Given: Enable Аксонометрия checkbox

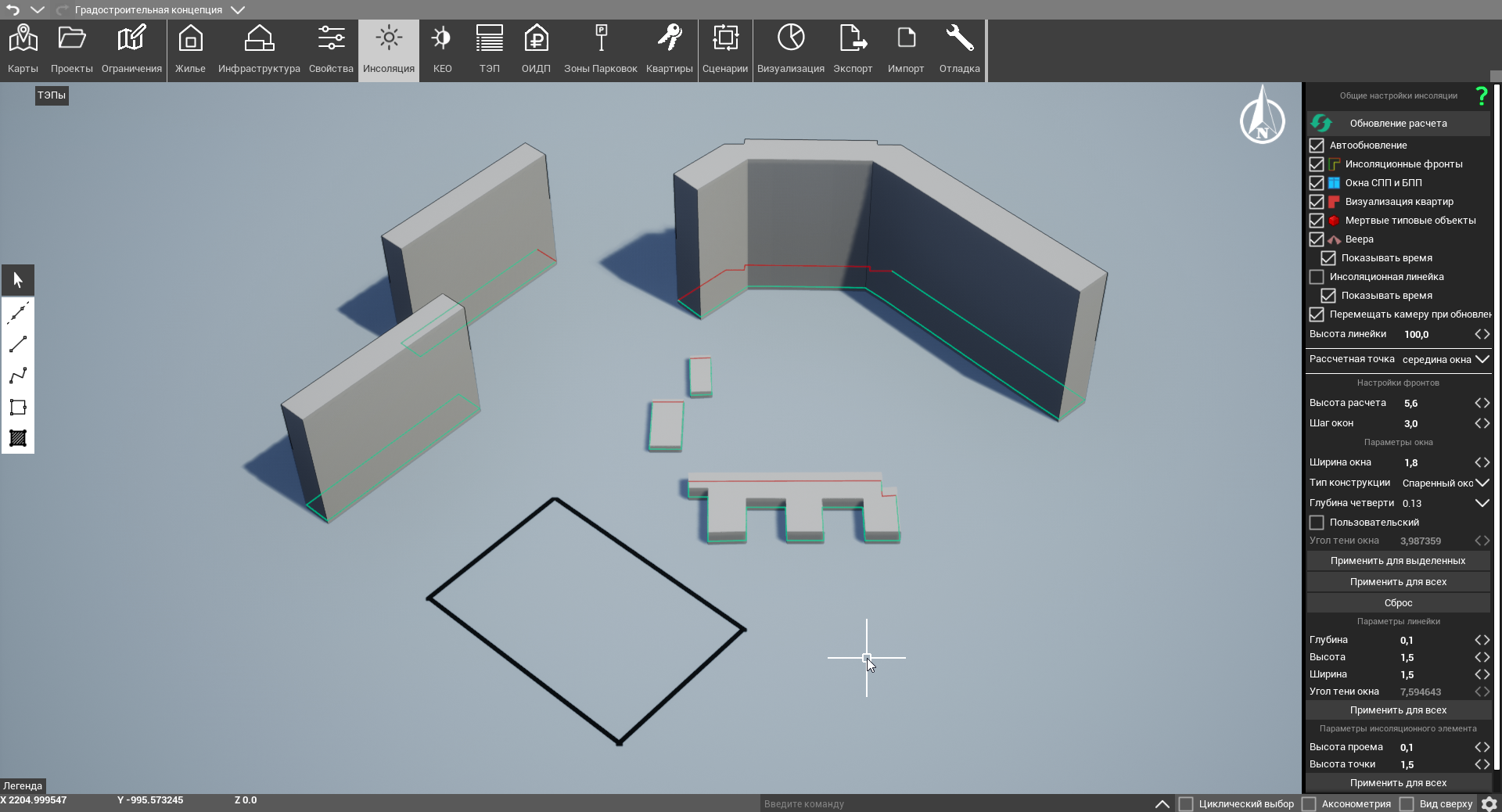Looking at the screenshot, I should (1309, 804).
